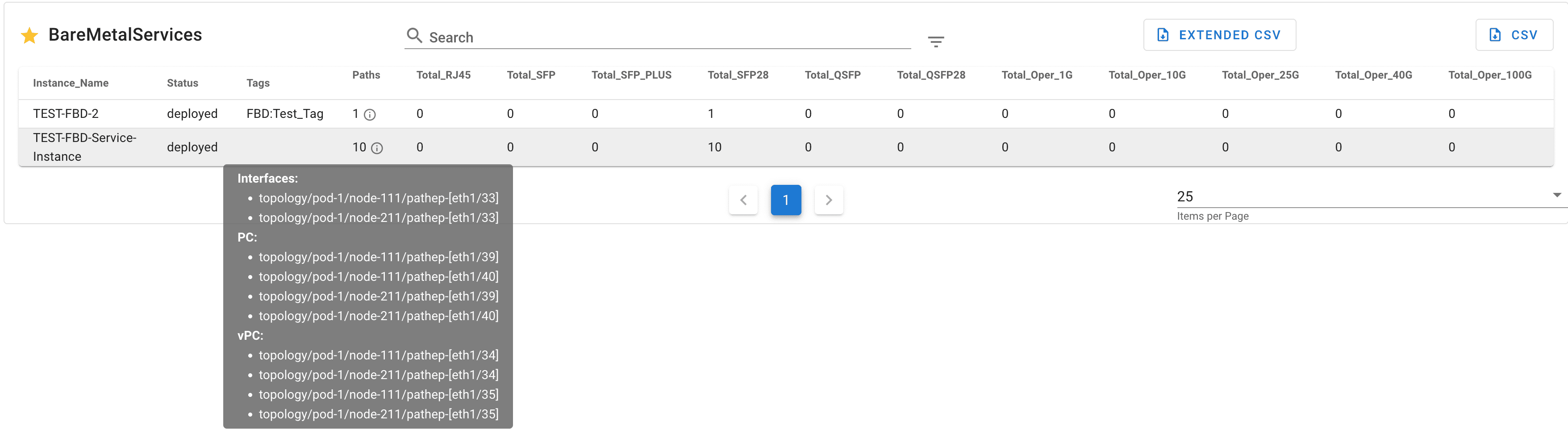Viewport: 1568px width, 434px height.
Task: Go to previous page arrow
Action: coord(743,200)
